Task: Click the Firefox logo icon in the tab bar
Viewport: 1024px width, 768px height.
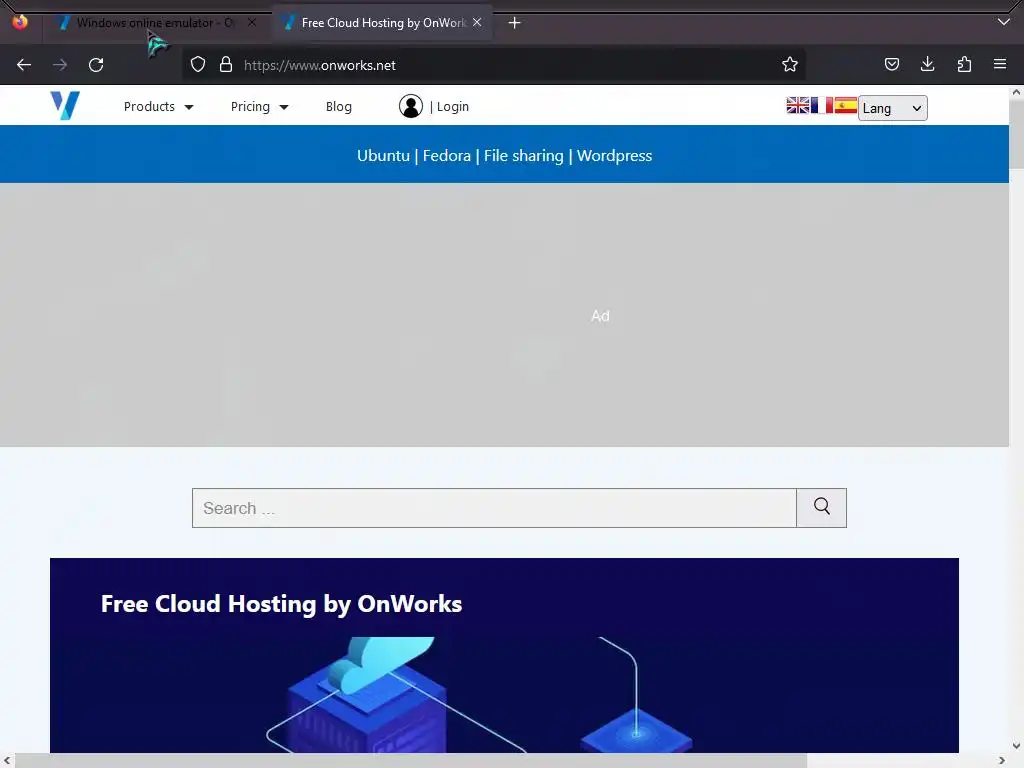Action: pyautogui.click(x=20, y=22)
